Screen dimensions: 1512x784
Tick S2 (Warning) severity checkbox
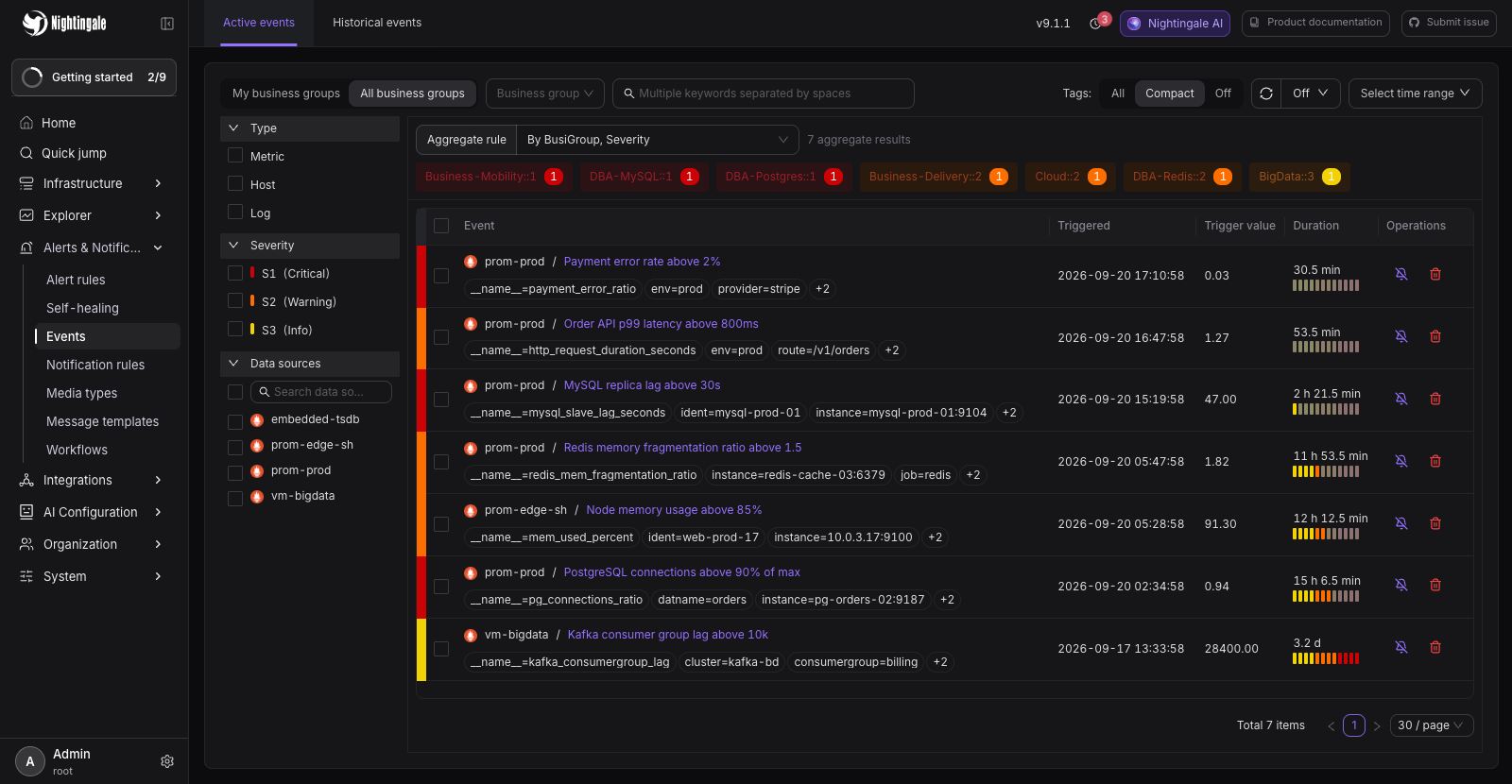(235, 301)
